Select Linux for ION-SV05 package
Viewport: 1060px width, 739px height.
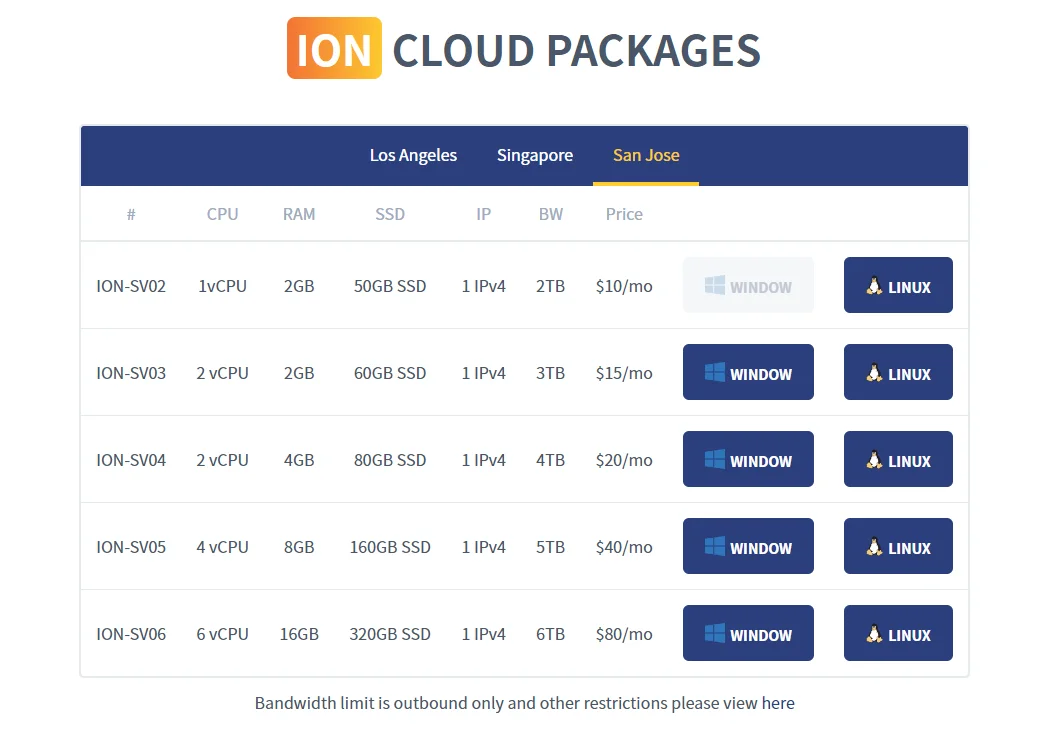point(898,546)
